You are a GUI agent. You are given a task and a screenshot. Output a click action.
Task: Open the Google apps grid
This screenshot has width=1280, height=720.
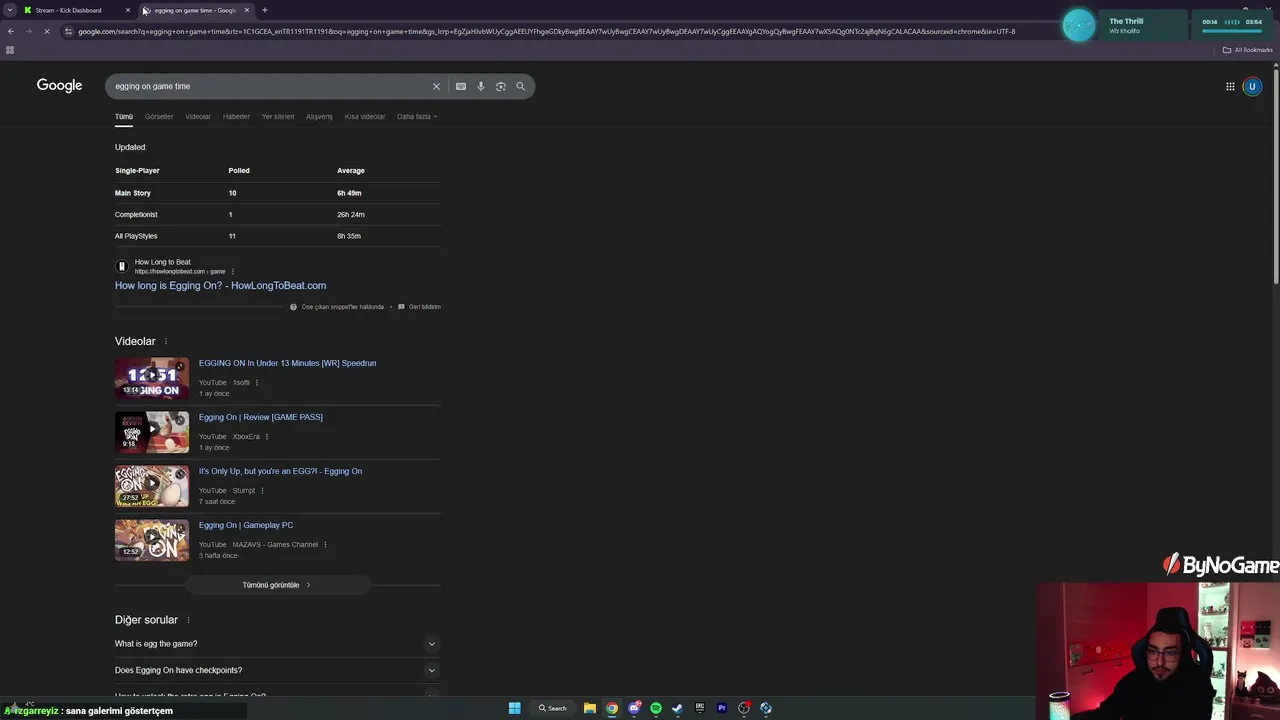1230,86
